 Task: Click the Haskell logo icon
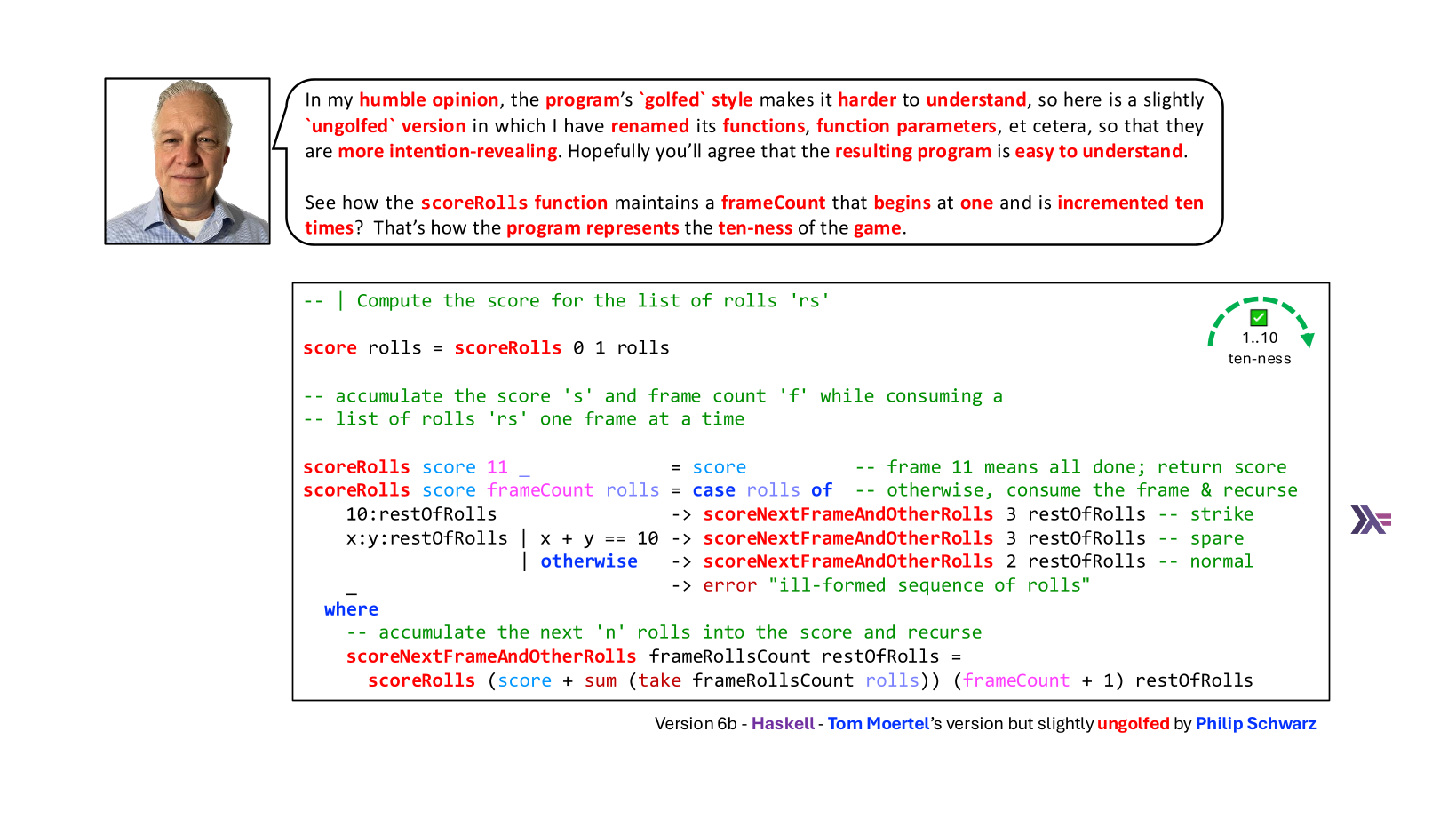pyautogui.click(x=1371, y=520)
